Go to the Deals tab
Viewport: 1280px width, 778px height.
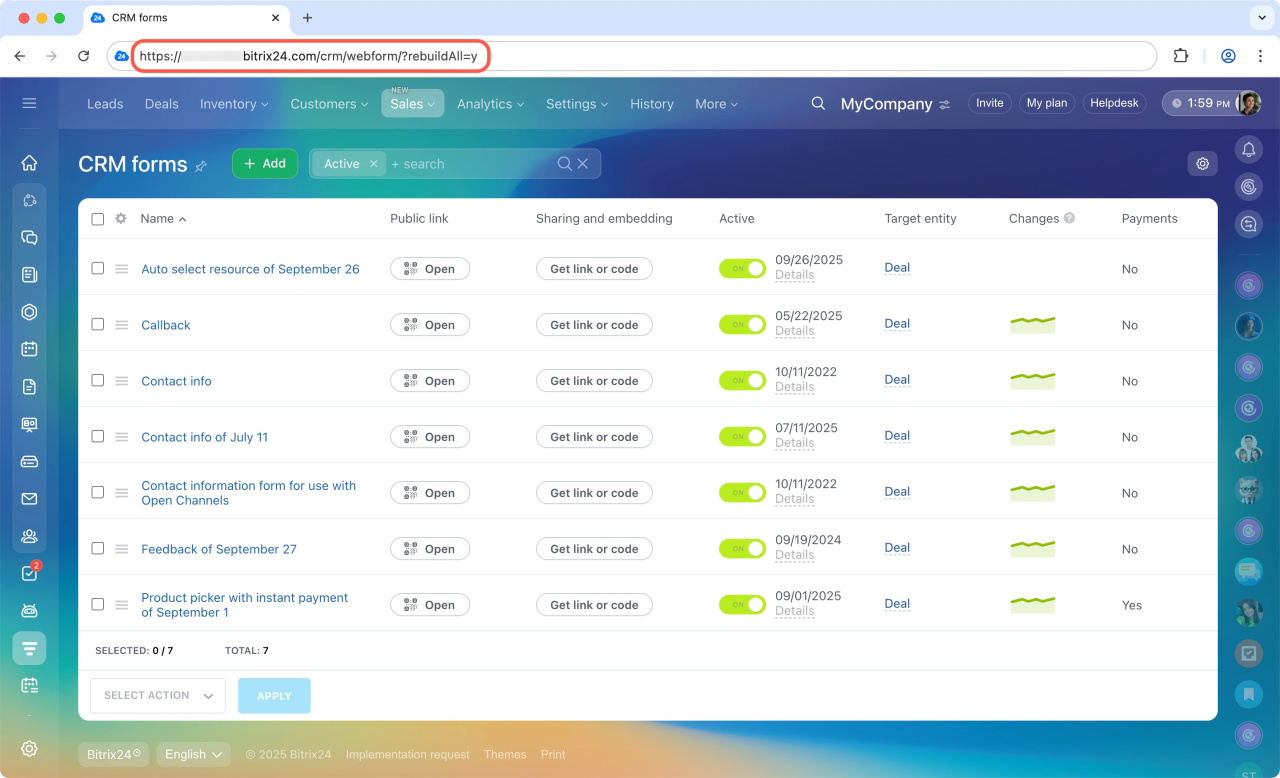161,104
